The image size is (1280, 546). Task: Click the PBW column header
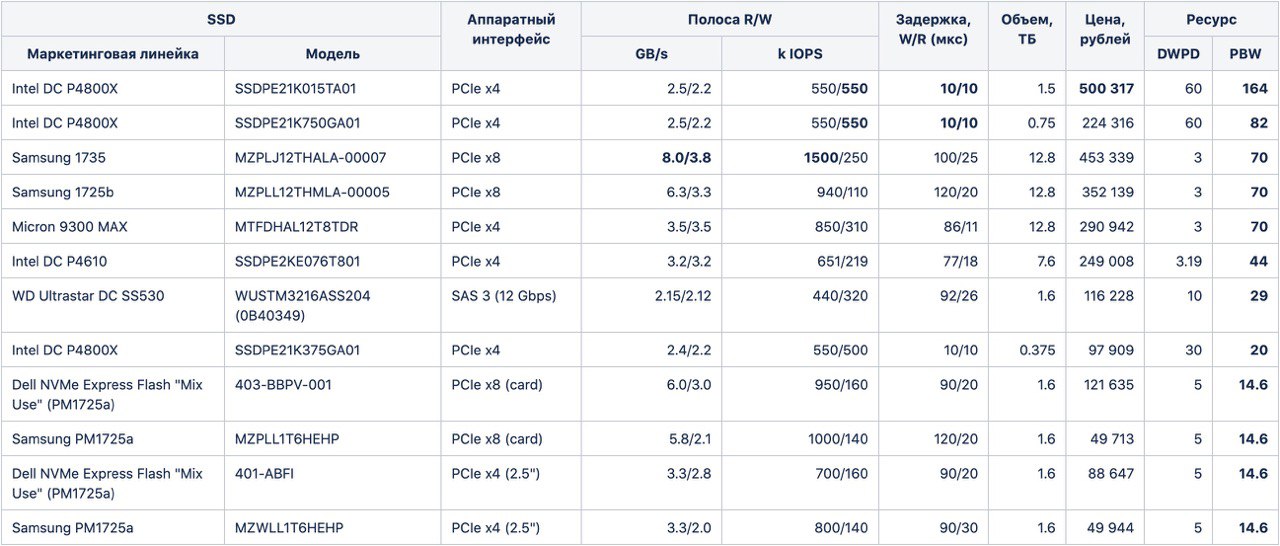(x=1245, y=54)
